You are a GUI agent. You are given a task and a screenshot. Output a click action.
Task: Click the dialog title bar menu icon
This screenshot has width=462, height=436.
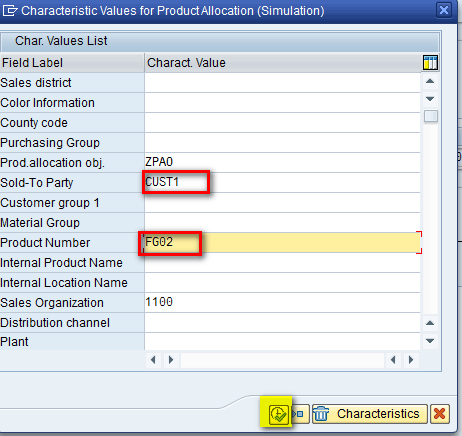click(x=9, y=11)
